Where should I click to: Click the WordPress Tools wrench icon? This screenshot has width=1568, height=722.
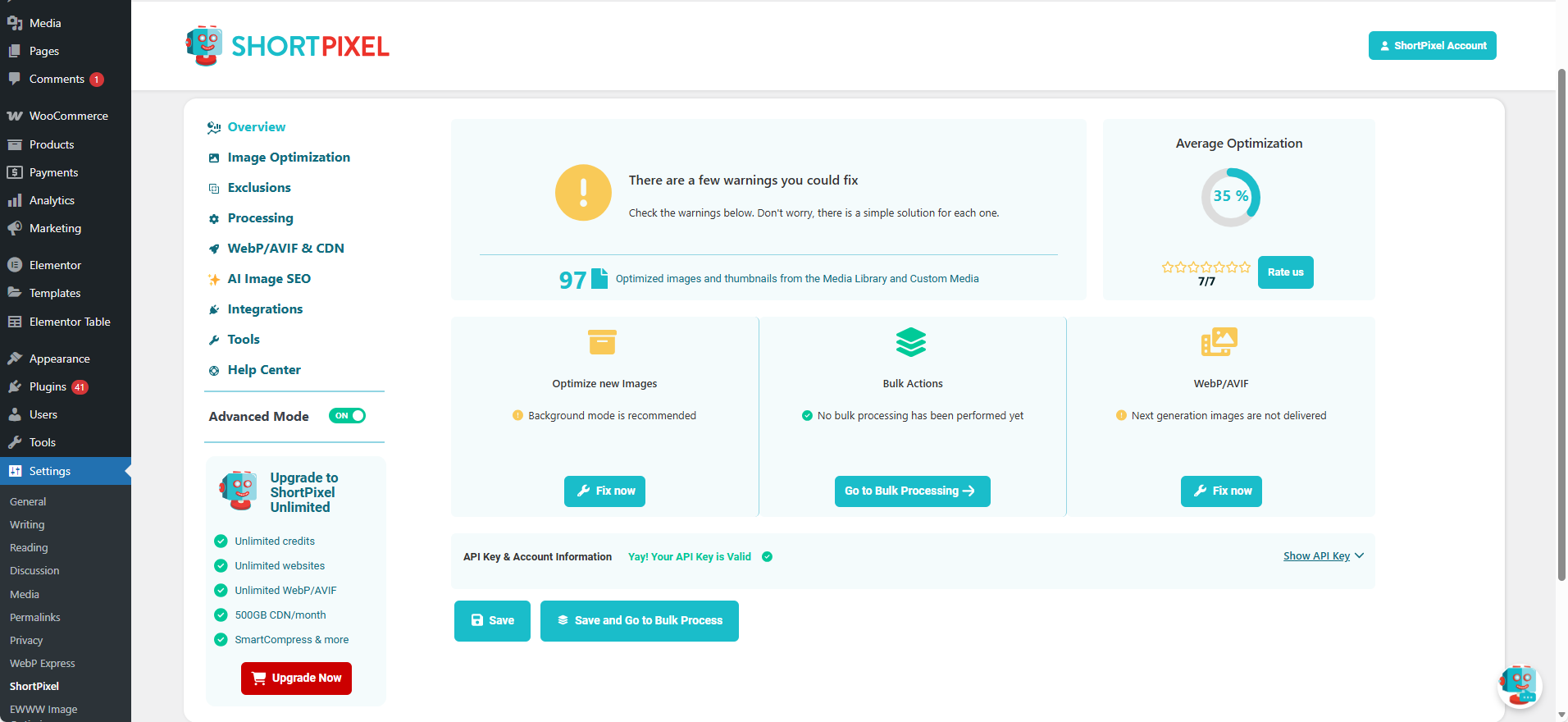tap(15, 442)
